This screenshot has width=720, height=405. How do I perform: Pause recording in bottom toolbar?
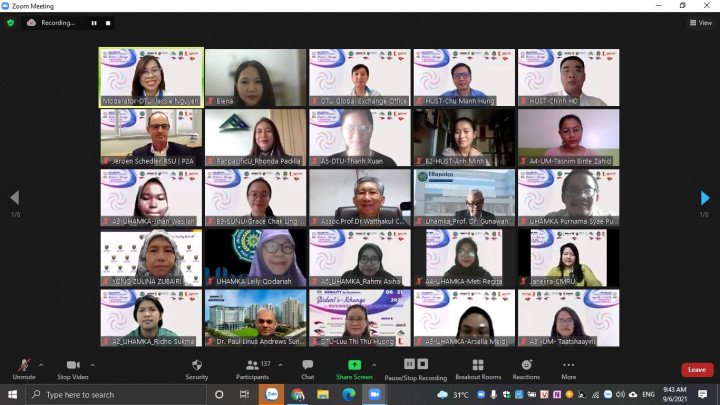coord(409,364)
